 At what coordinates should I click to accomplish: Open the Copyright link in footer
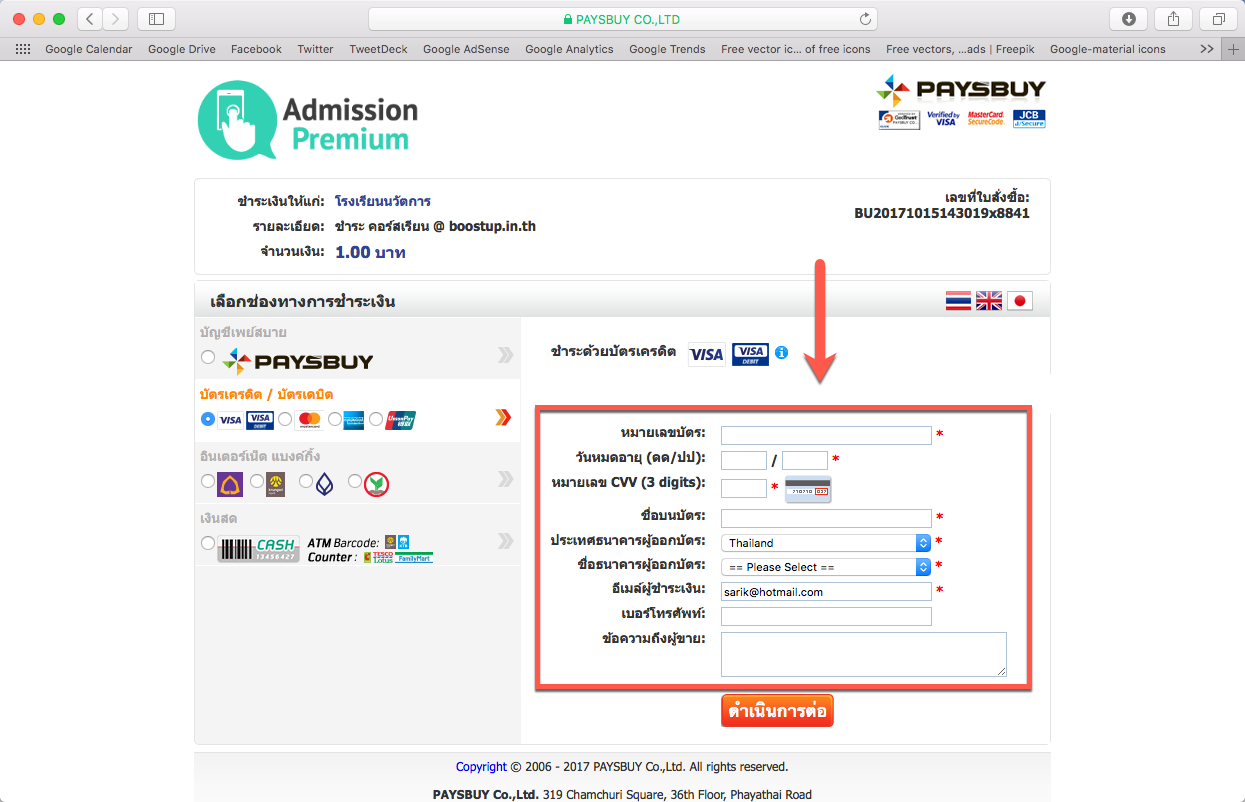click(x=481, y=767)
